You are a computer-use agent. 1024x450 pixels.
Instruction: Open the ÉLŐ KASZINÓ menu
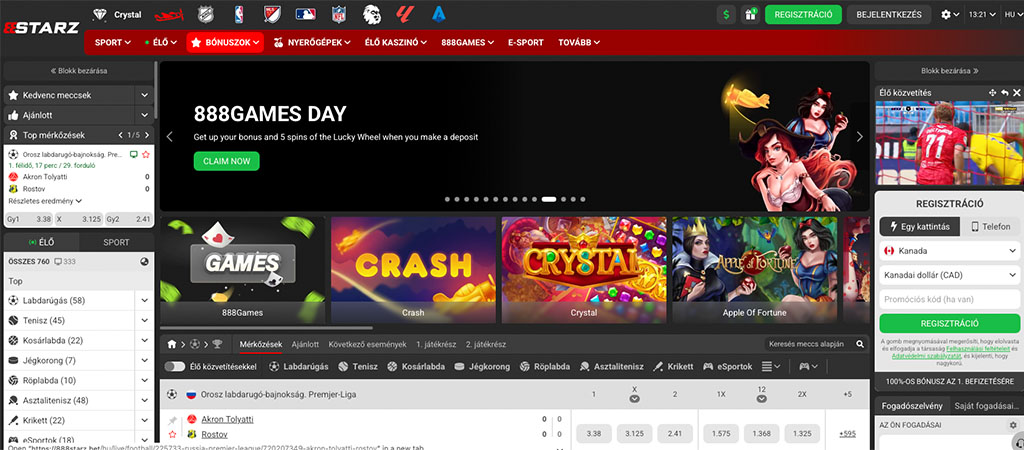[395, 42]
